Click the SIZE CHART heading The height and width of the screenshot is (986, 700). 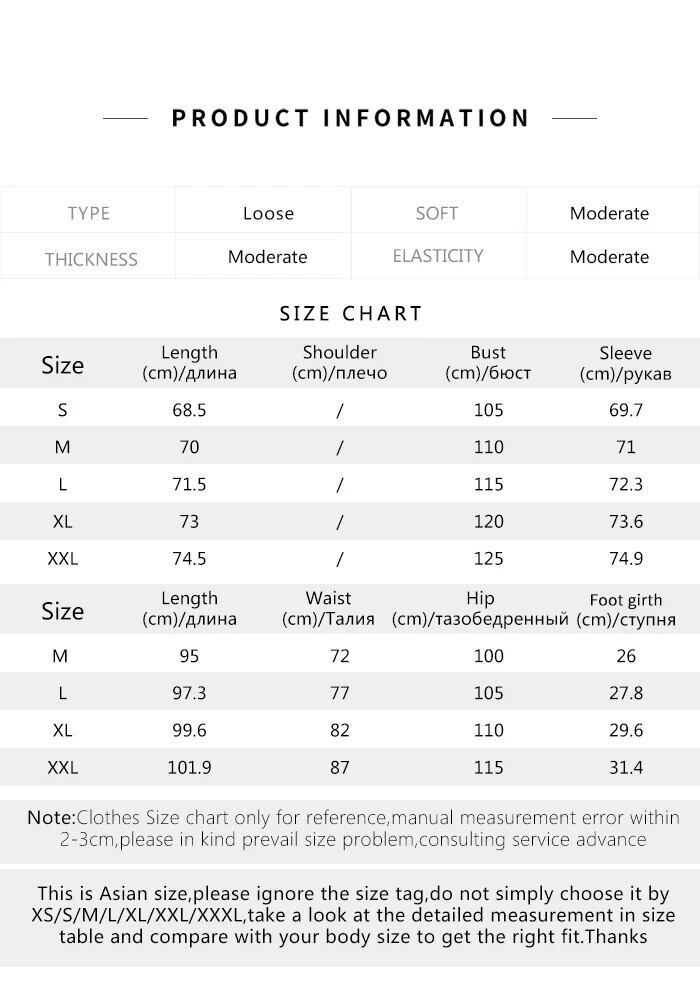coord(351,313)
